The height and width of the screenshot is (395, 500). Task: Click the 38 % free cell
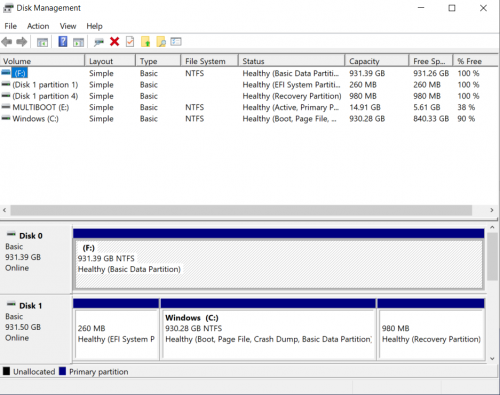tap(466, 107)
